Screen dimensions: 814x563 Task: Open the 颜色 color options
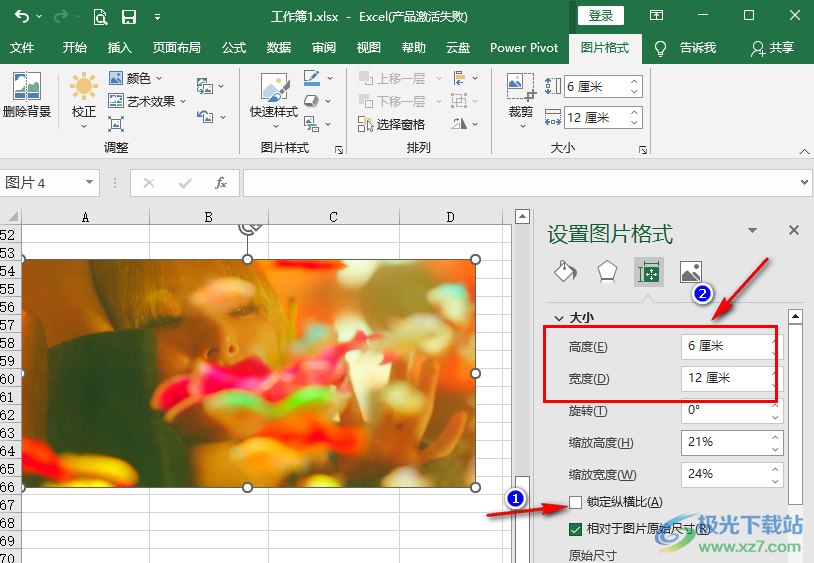coord(136,78)
